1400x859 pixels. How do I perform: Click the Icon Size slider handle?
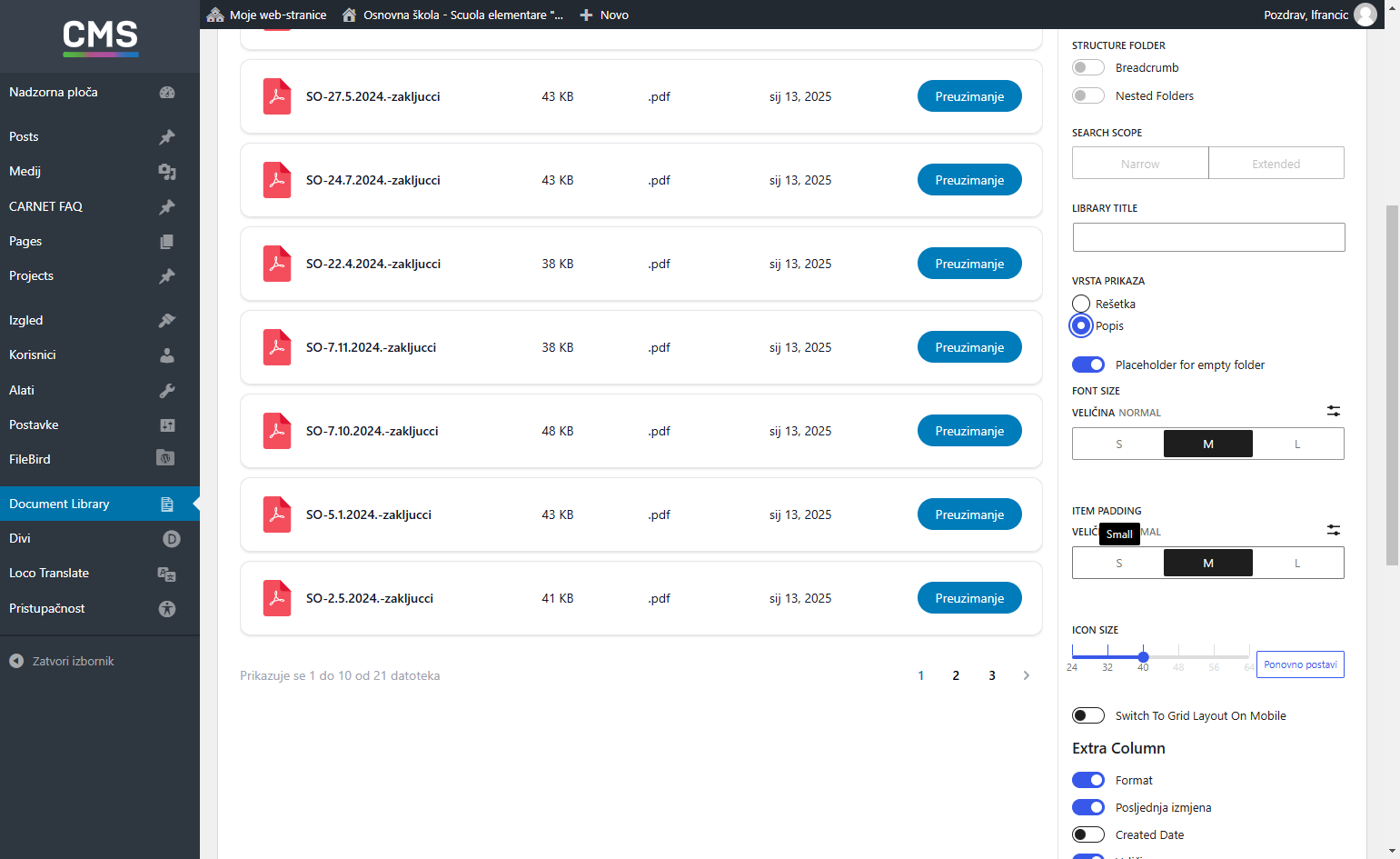[1143, 656]
